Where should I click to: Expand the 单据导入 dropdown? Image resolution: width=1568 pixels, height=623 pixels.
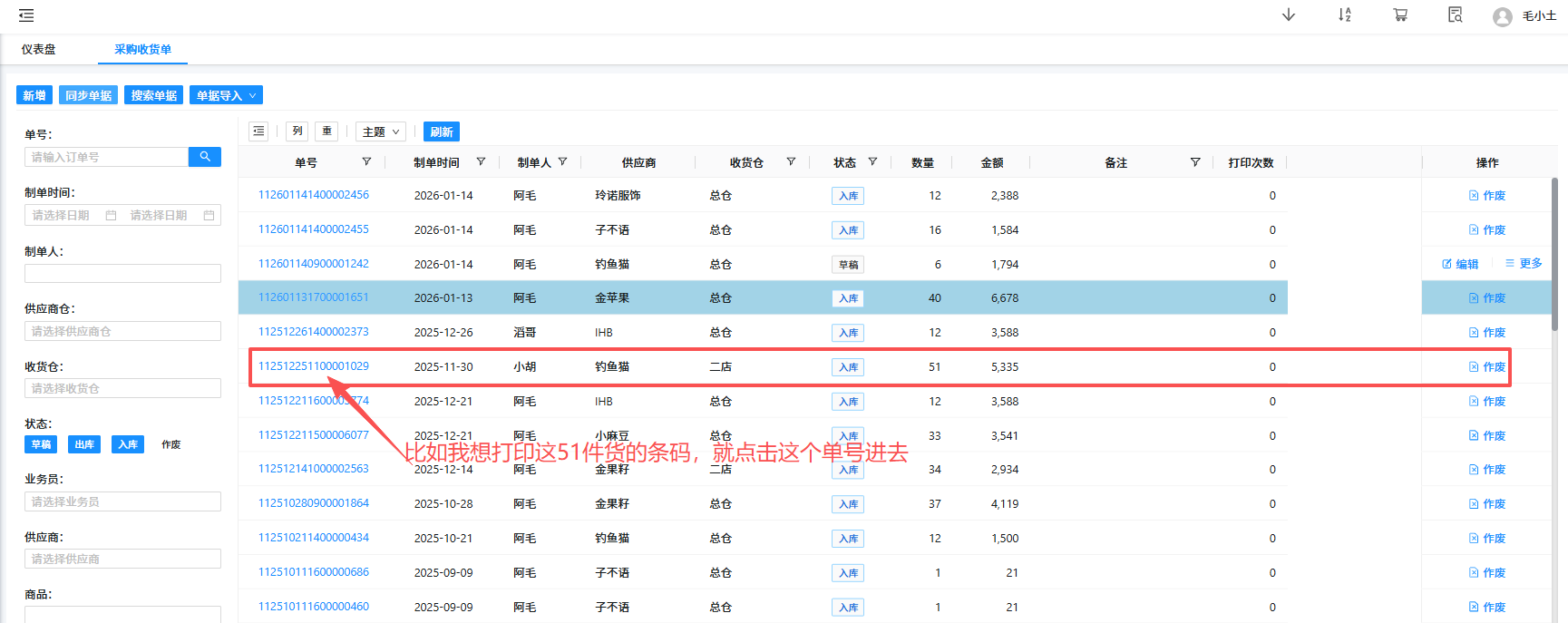226,95
